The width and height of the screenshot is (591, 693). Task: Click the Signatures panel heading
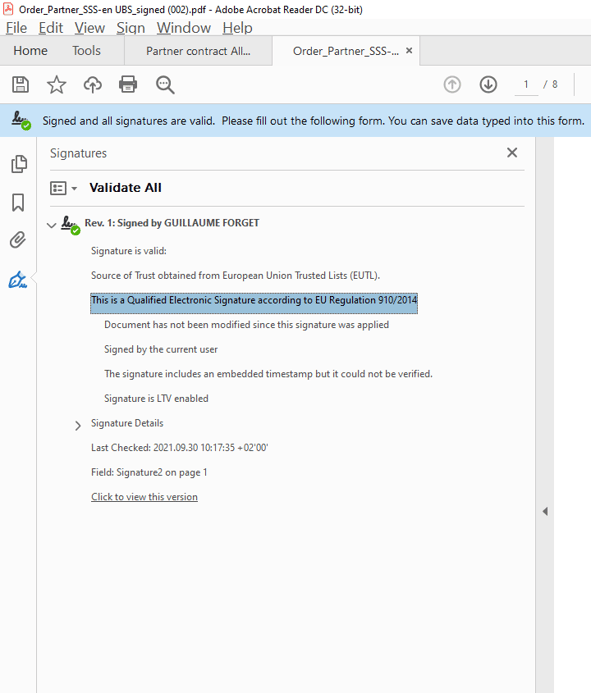[x=78, y=153]
